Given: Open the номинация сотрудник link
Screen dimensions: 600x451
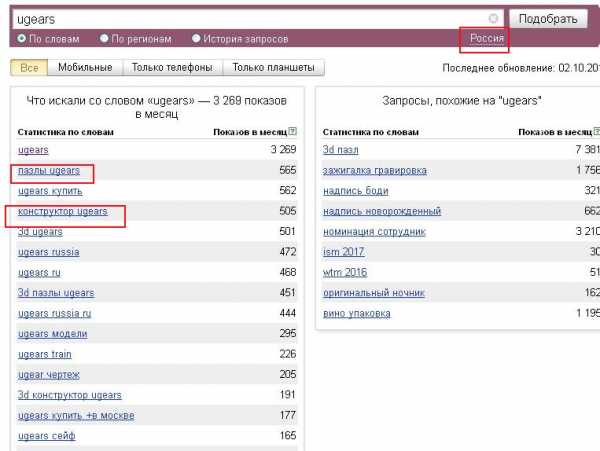Looking at the screenshot, I should [374, 231].
